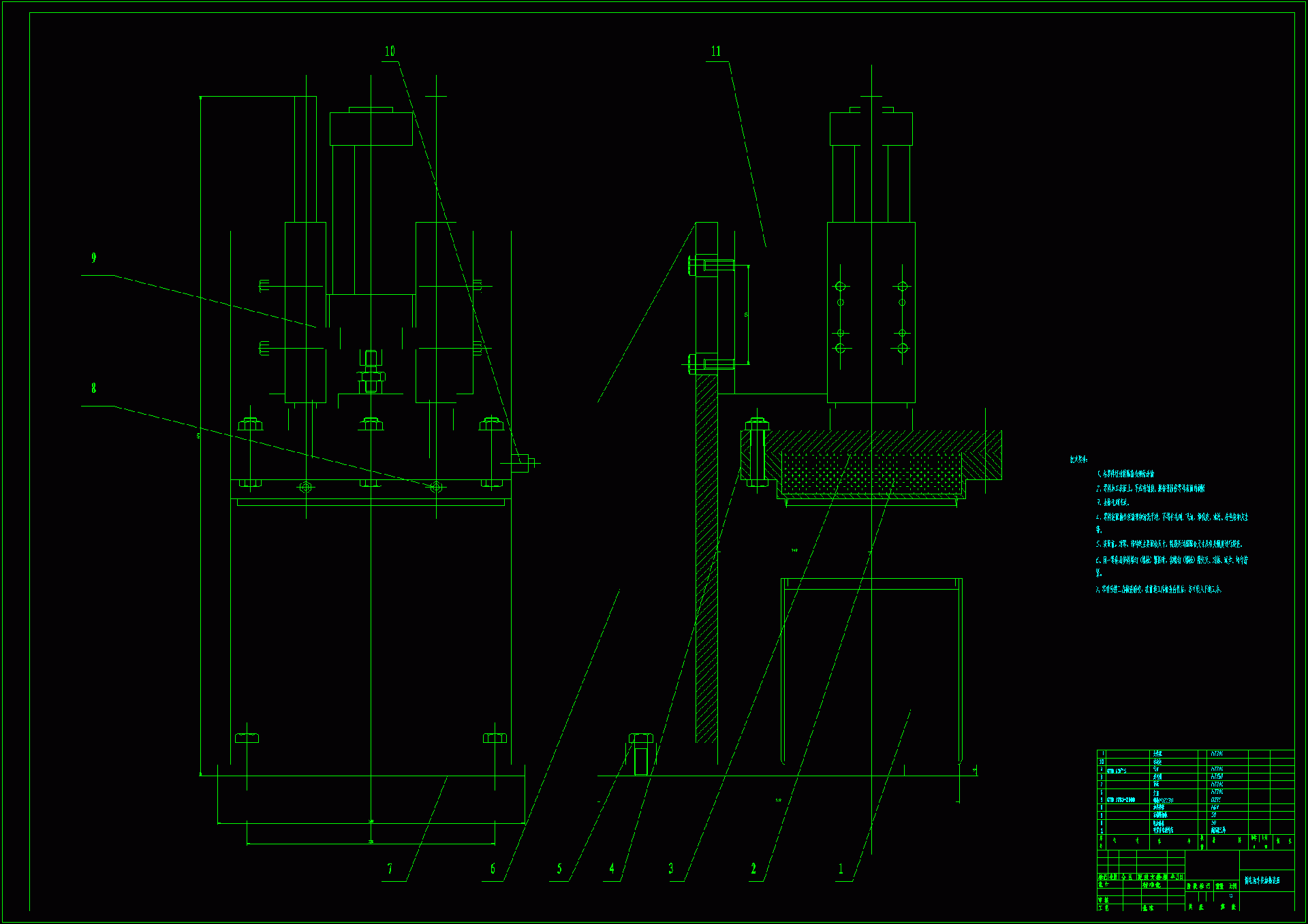Click callout number 6 at bottom
The height and width of the screenshot is (924, 1308).
click(493, 869)
